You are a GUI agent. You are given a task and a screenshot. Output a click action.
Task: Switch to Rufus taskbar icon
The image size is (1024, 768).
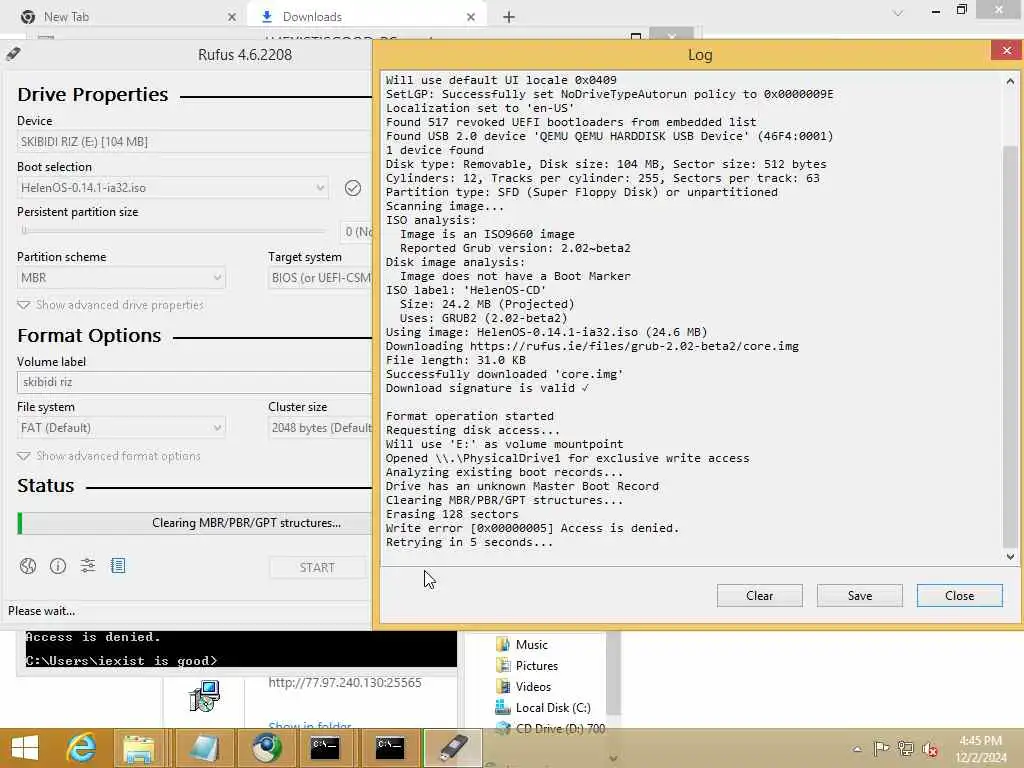pyautogui.click(x=453, y=748)
